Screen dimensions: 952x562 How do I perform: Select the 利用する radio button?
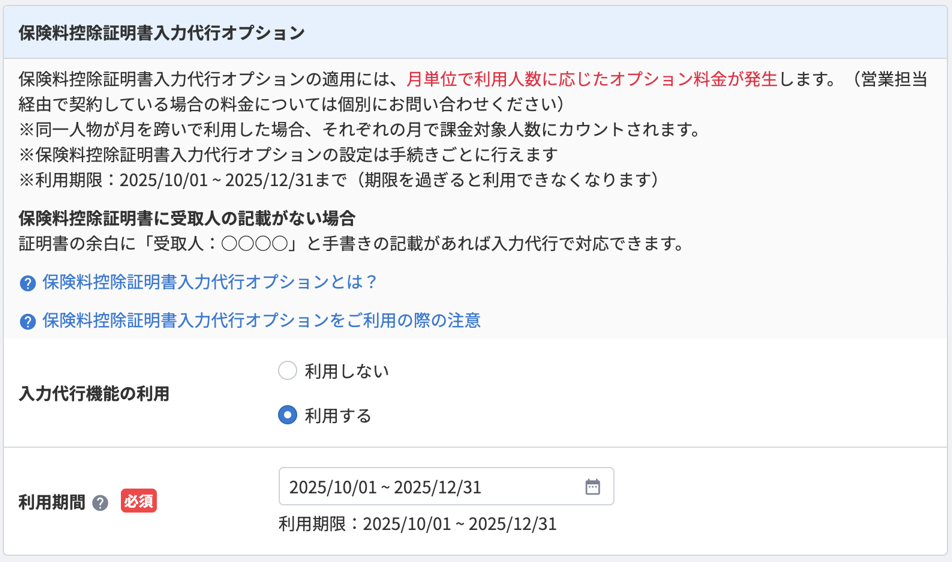(x=287, y=415)
